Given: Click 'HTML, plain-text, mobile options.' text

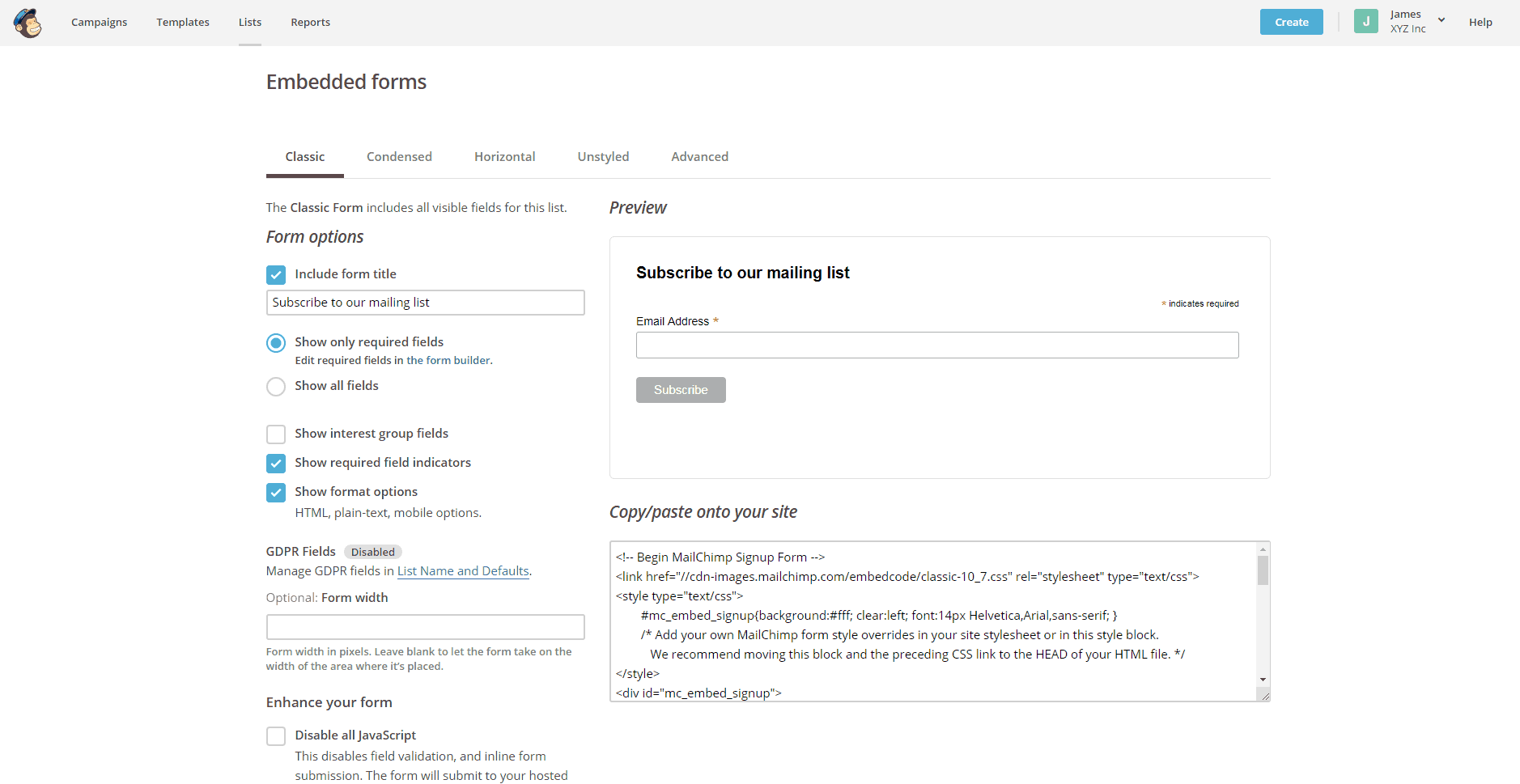Looking at the screenshot, I should pyautogui.click(x=388, y=513).
